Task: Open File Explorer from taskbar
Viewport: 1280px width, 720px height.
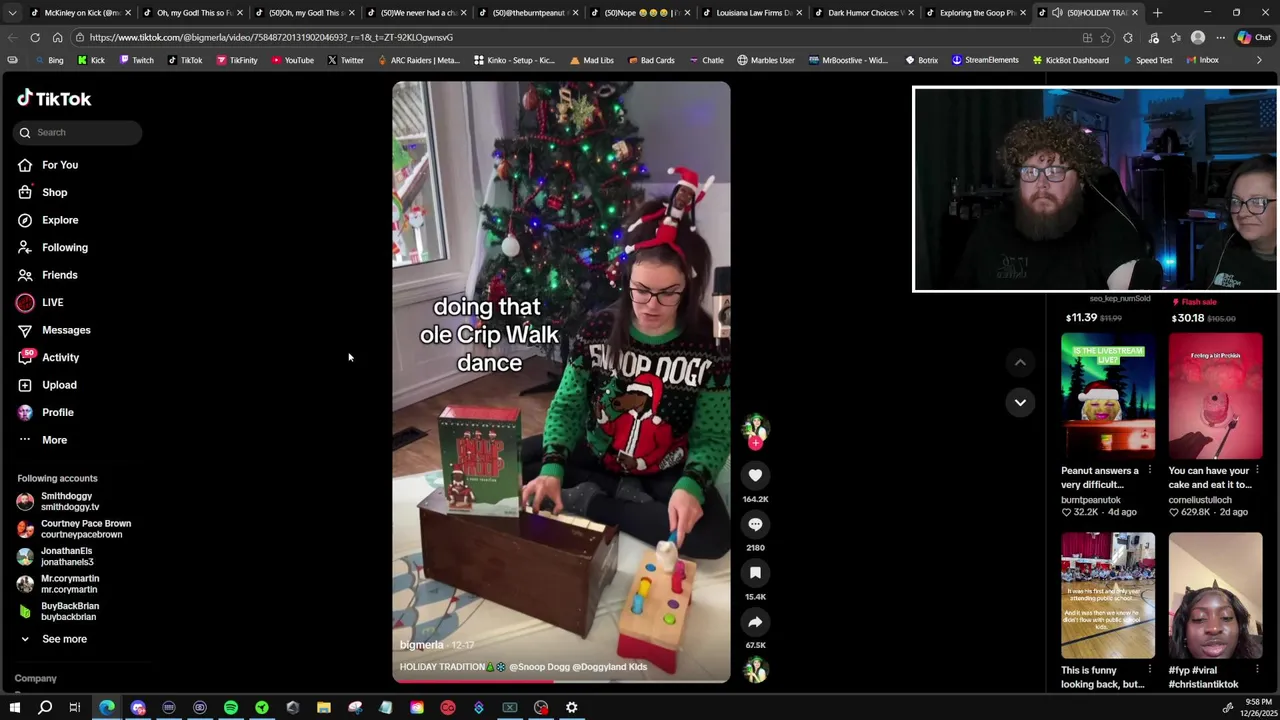Action: pos(324,708)
